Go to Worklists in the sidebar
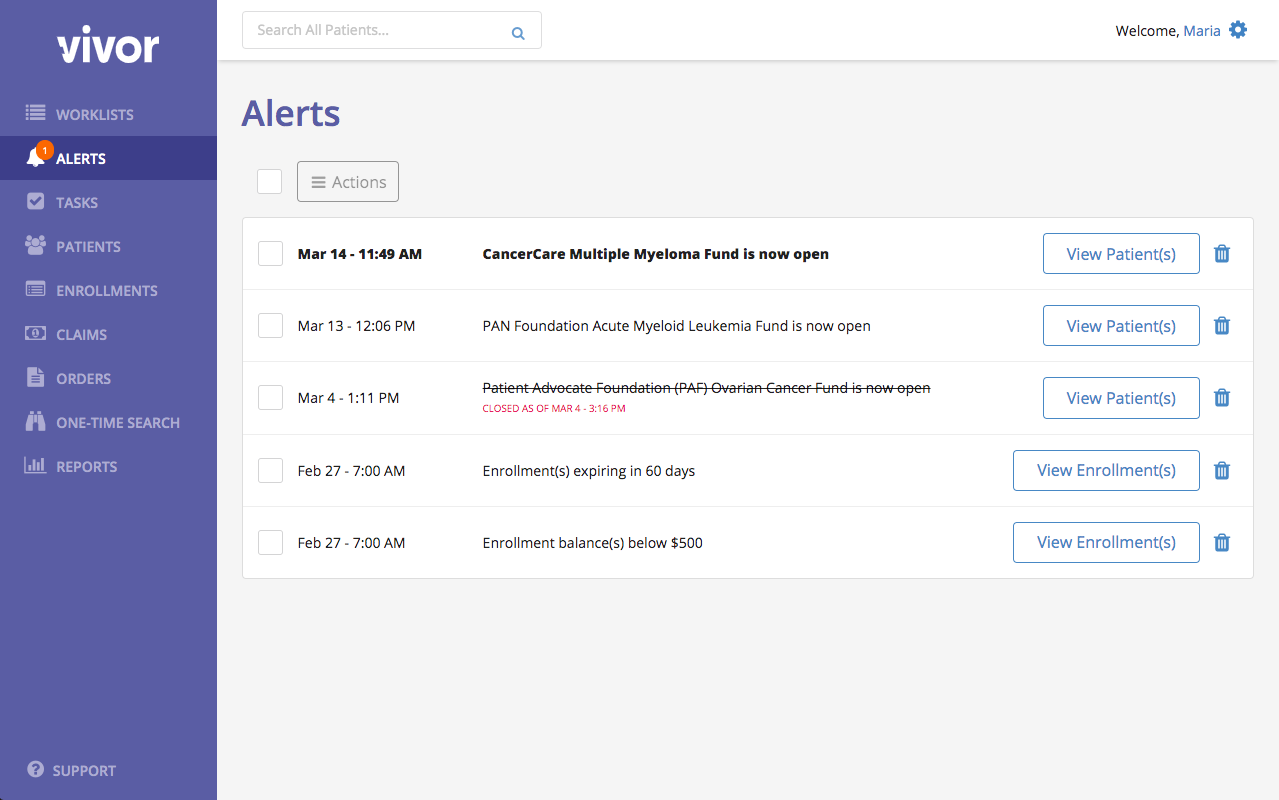 click(x=108, y=114)
